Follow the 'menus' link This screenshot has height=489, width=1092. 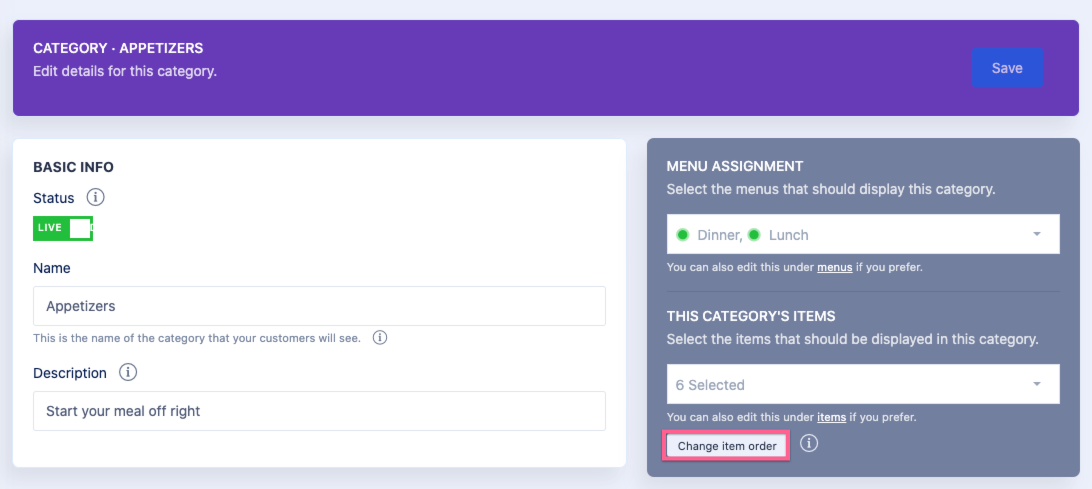coord(835,268)
